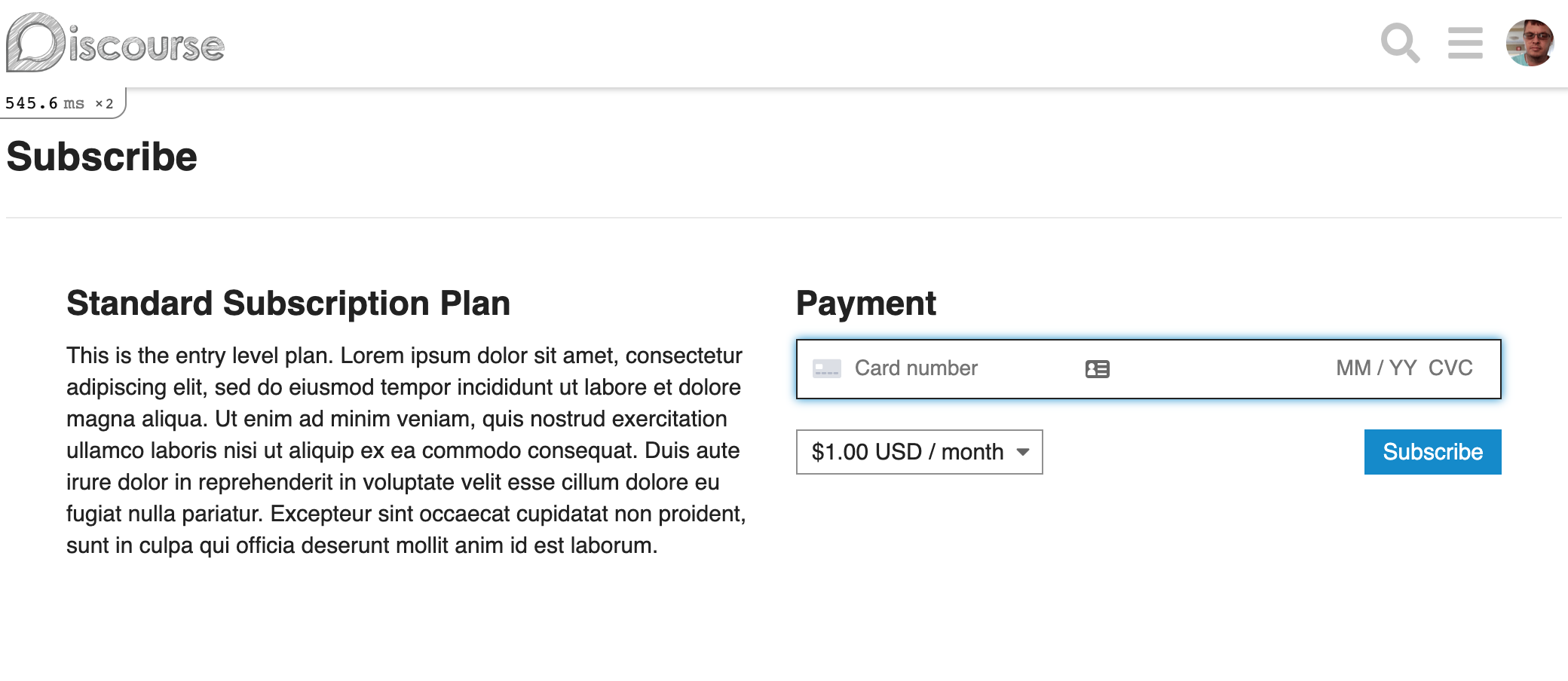The height and width of the screenshot is (681, 1568).
Task: Click the ×2 request count indicator
Action: point(104,104)
